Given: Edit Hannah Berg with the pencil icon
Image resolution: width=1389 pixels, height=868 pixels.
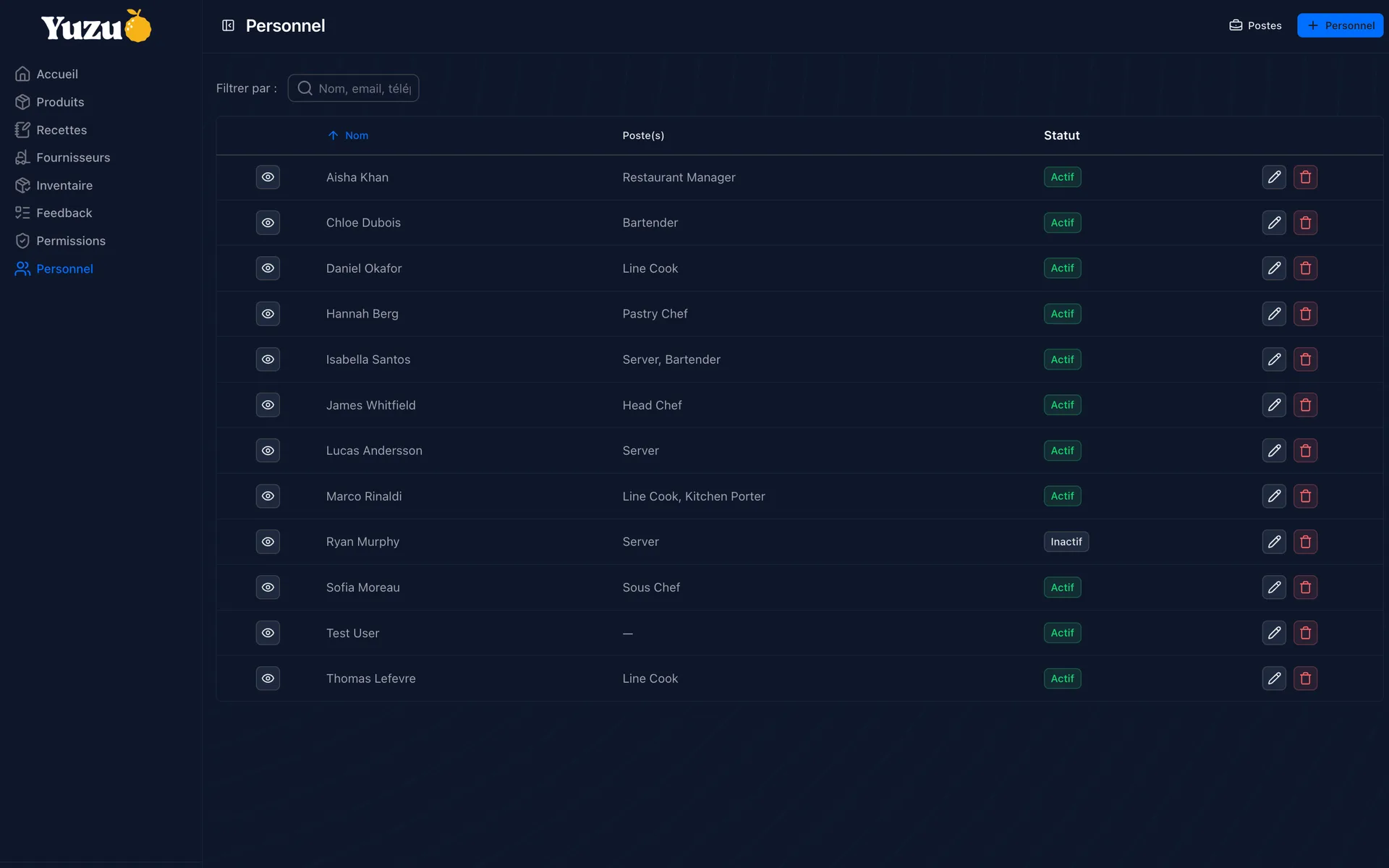Looking at the screenshot, I should 1274,314.
